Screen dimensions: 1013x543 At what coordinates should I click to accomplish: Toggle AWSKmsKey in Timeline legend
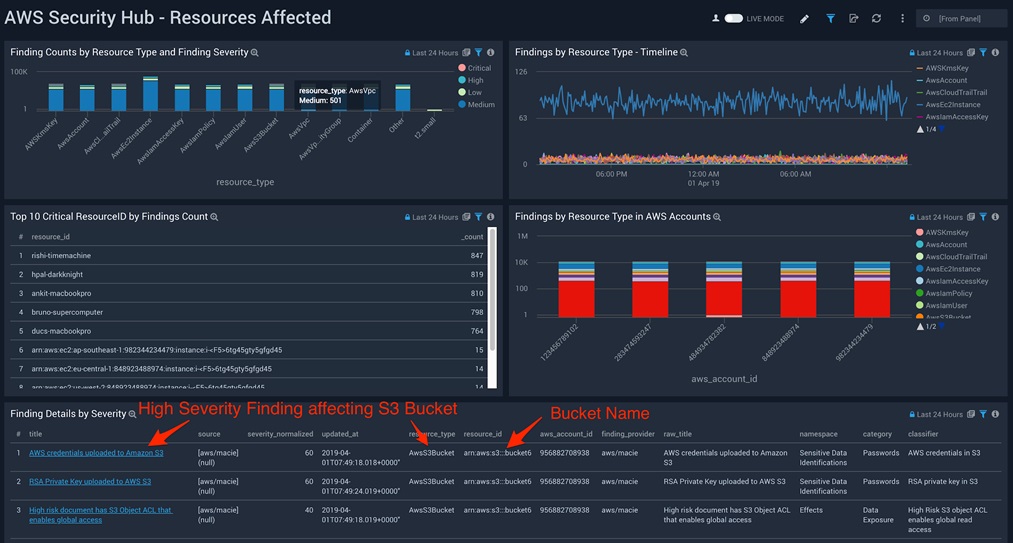(x=943, y=68)
